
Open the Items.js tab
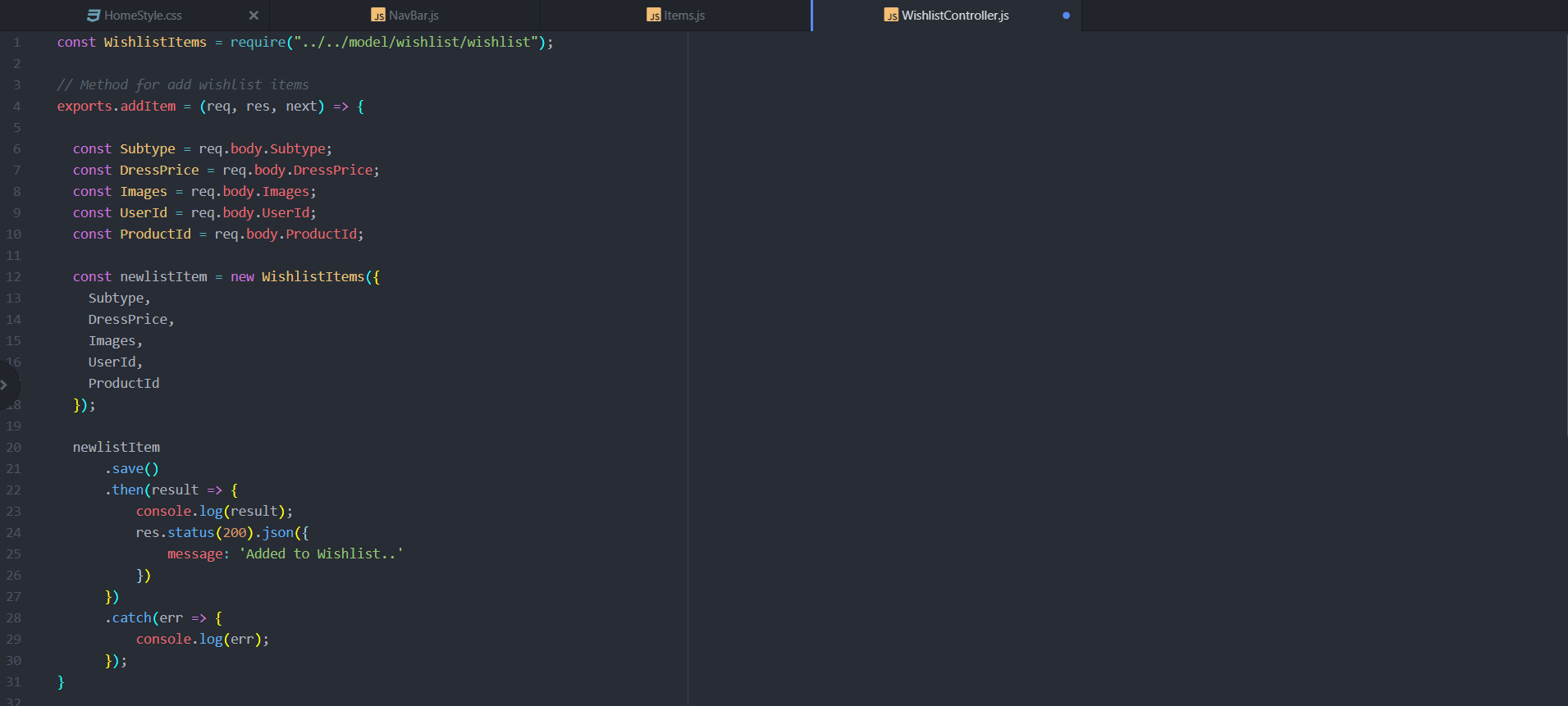[x=683, y=16]
